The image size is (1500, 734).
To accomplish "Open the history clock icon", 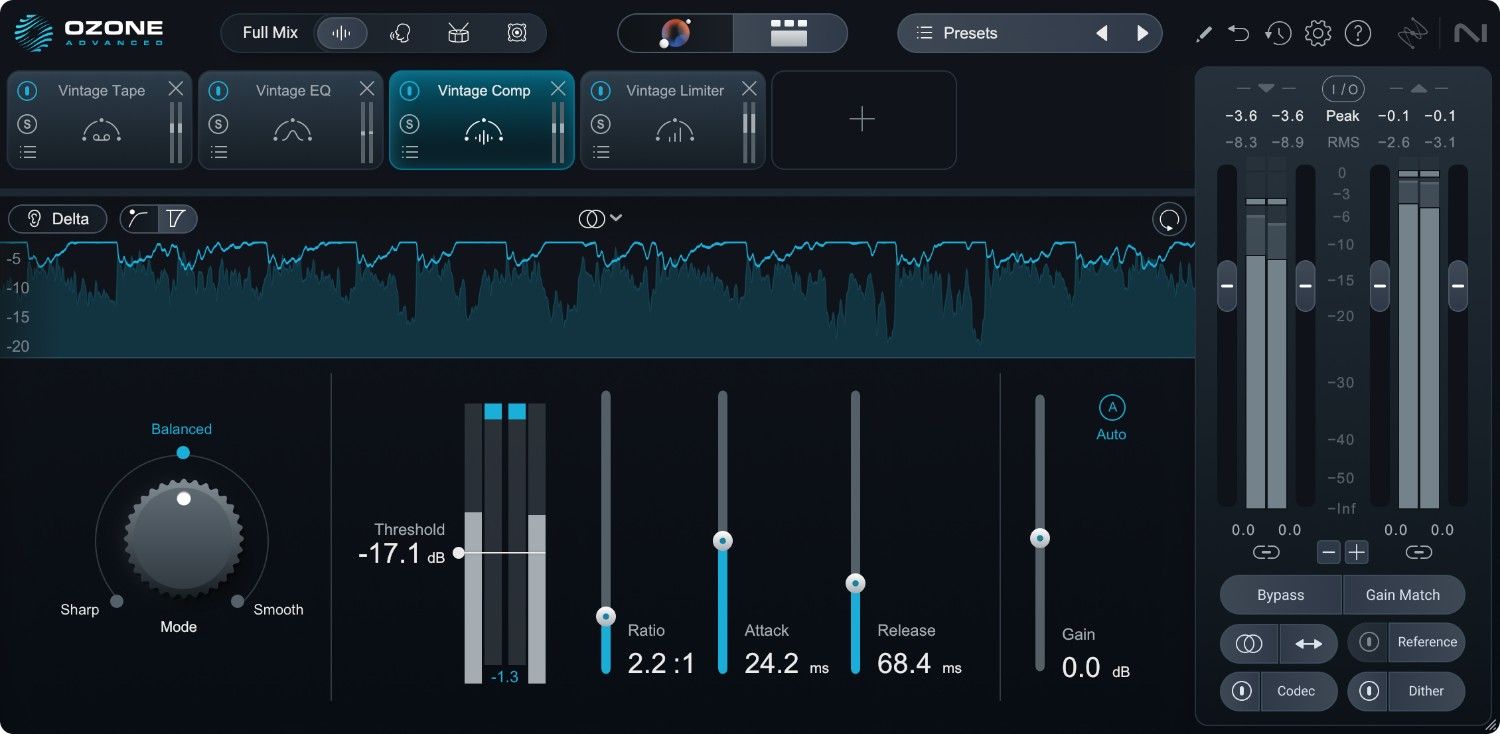I will click(1277, 33).
